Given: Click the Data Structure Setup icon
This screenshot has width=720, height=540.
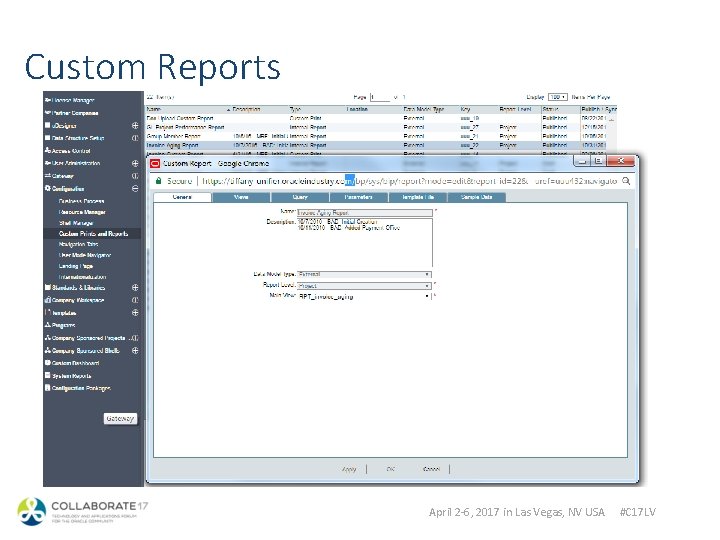Looking at the screenshot, I should click(47, 138).
